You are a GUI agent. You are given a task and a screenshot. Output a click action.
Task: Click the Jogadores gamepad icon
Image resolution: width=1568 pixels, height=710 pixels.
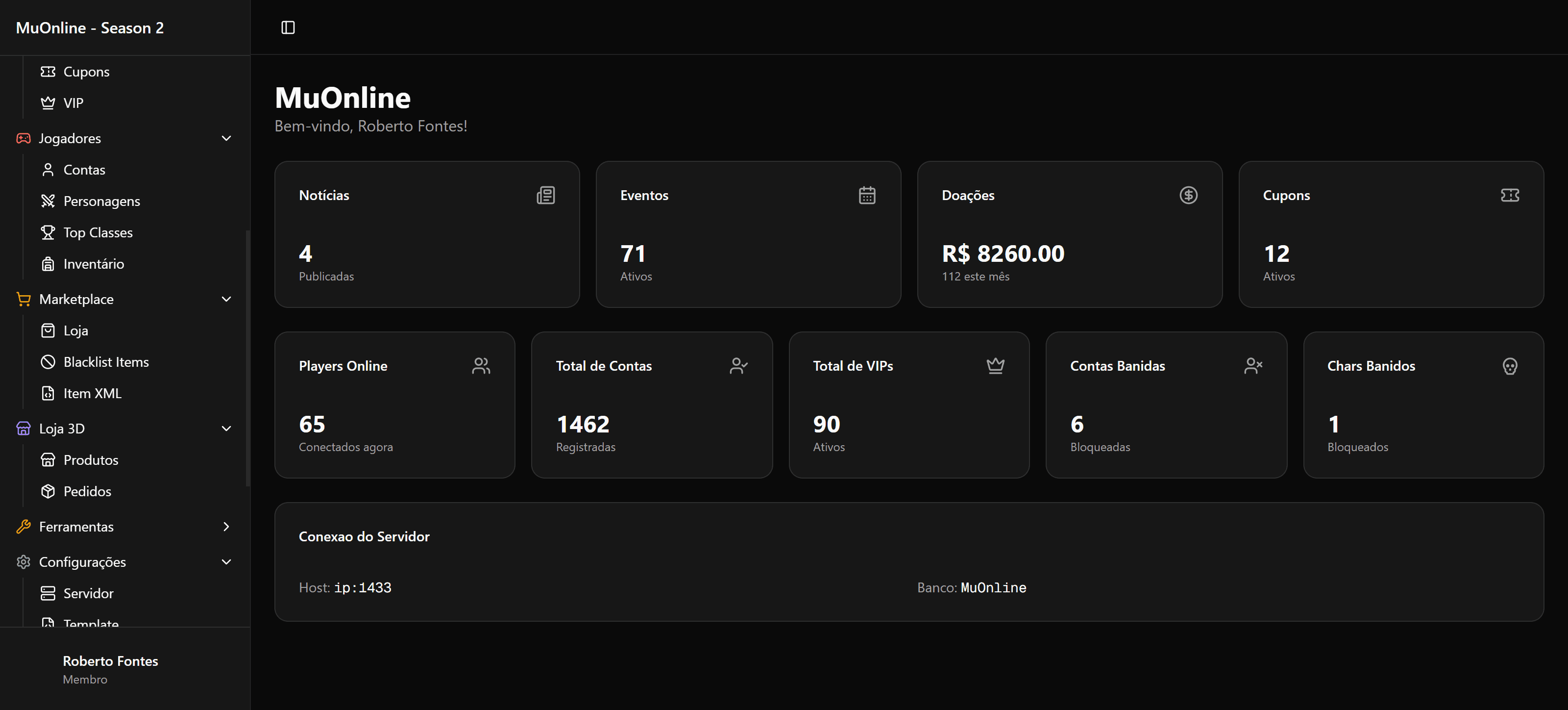pyautogui.click(x=23, y=138)
